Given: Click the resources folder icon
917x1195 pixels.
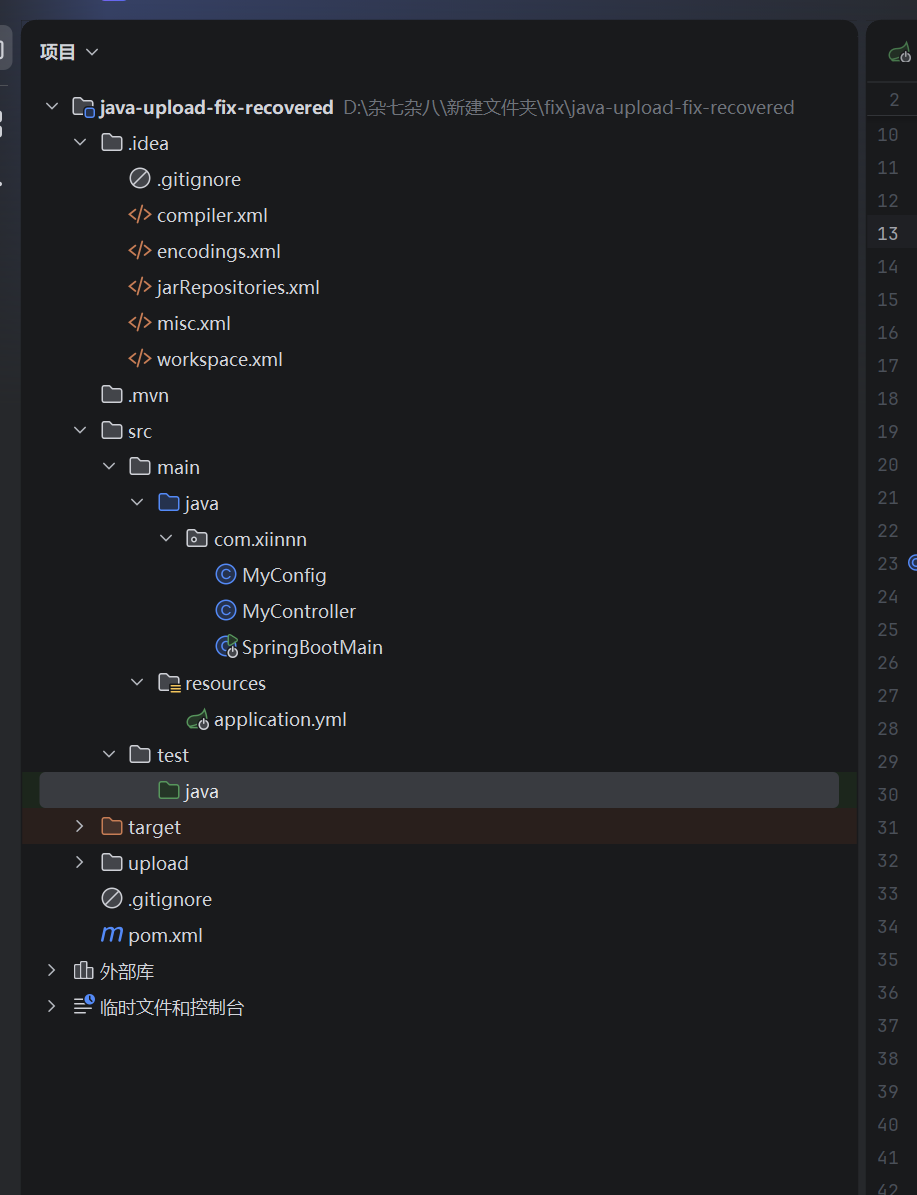Looking at the screenshot, I should pos(170,683).
